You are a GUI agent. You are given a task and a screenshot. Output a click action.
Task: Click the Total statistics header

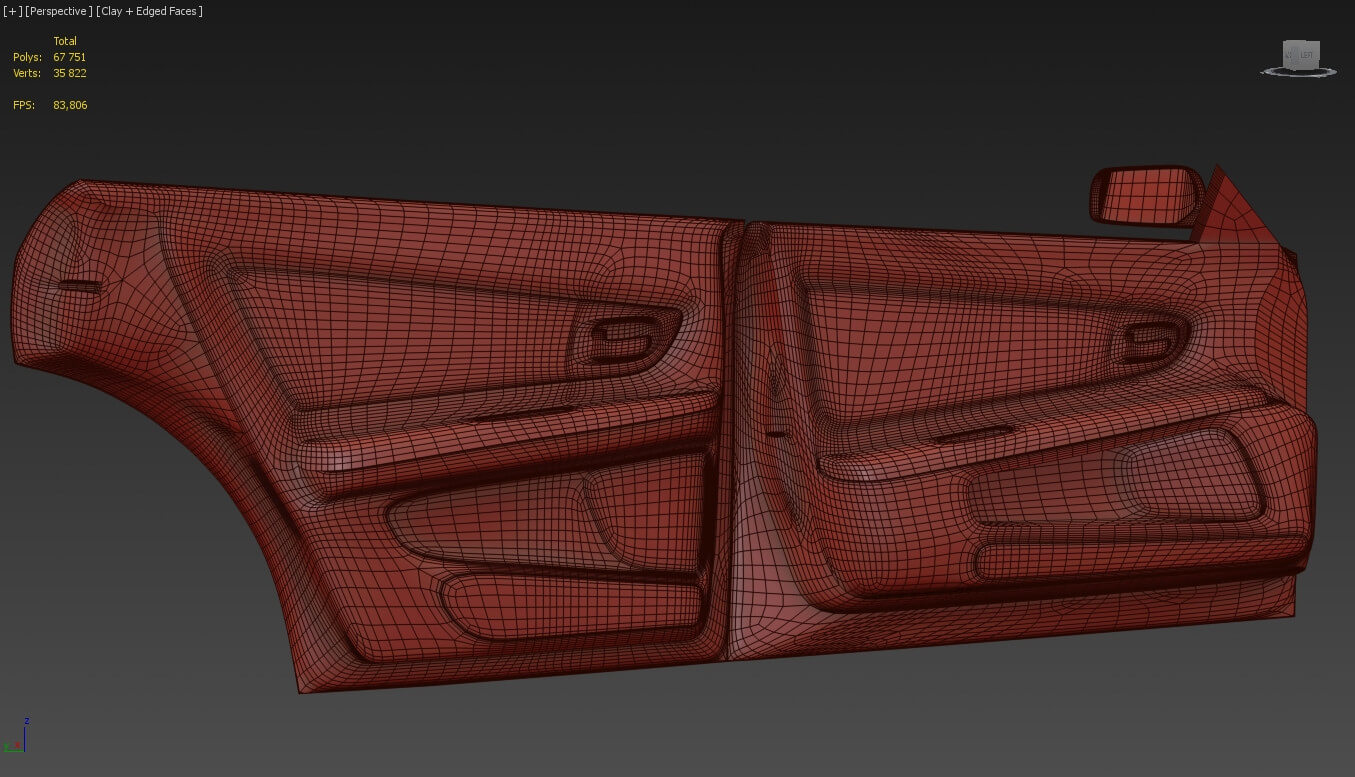[x=65, y=41]
